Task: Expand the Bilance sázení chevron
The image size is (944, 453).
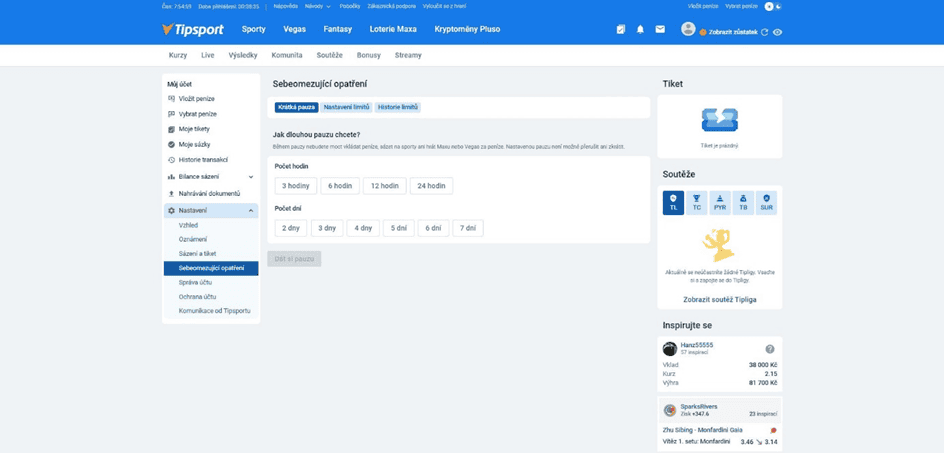Action: click(x=251, y=177)
